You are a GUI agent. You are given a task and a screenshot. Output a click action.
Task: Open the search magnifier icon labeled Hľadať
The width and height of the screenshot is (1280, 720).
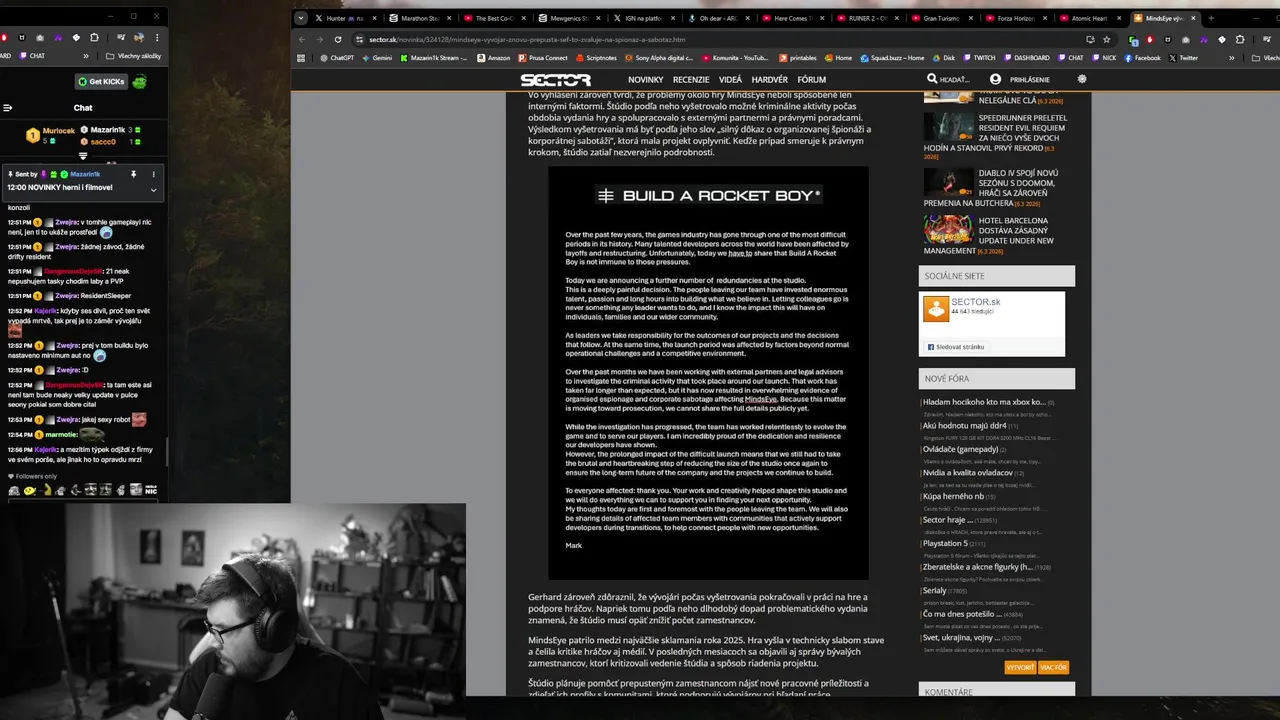[932, 79]
